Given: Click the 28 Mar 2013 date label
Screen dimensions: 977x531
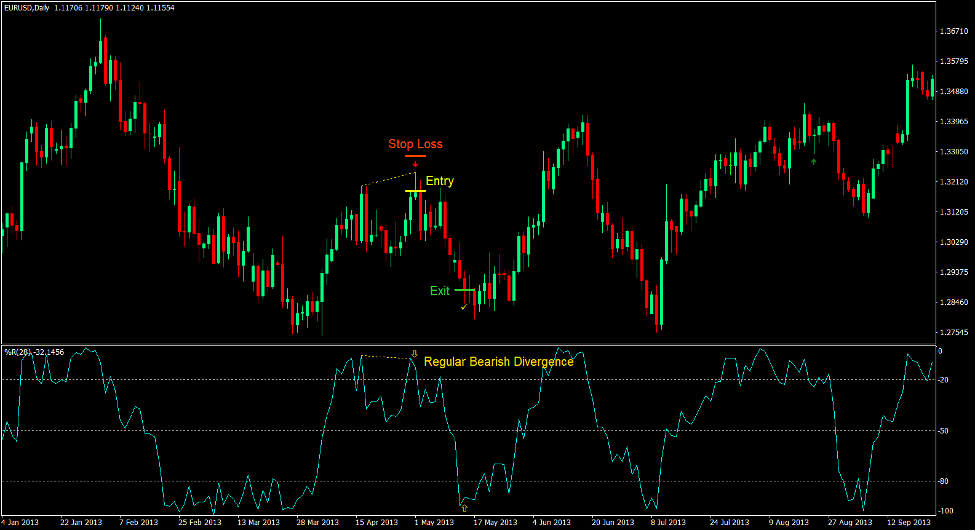Looking at the screenshot, I should [x=318, y=522].
